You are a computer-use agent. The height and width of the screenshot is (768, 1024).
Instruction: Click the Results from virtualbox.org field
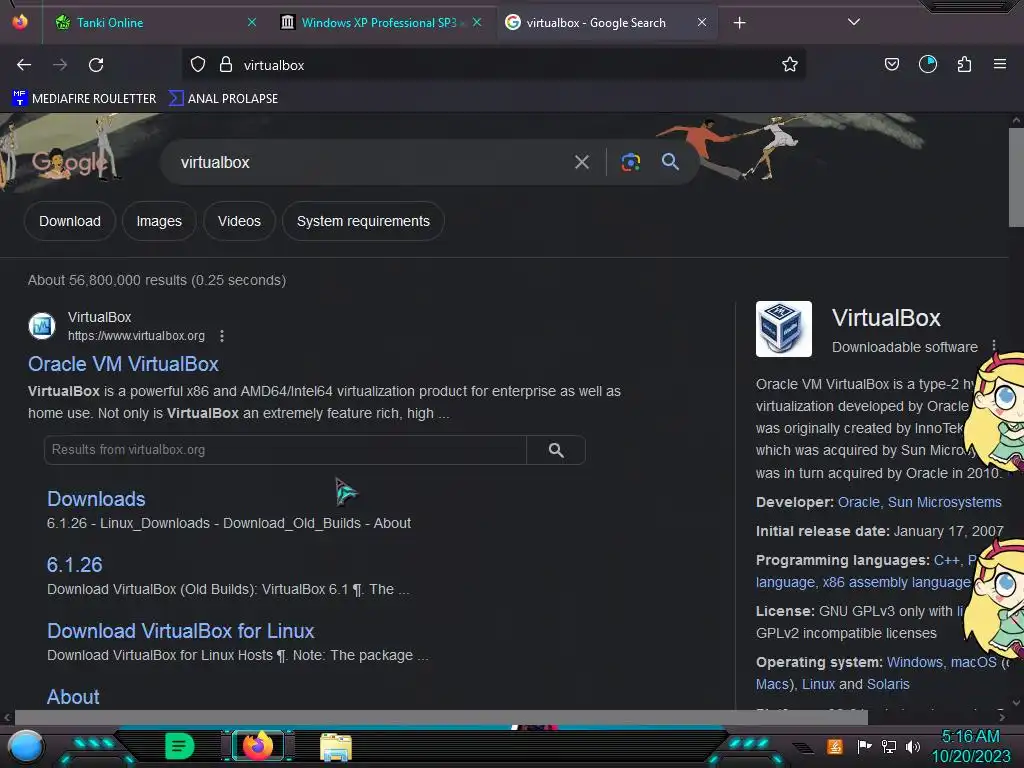pyautogui.click(x=285, y=450)
